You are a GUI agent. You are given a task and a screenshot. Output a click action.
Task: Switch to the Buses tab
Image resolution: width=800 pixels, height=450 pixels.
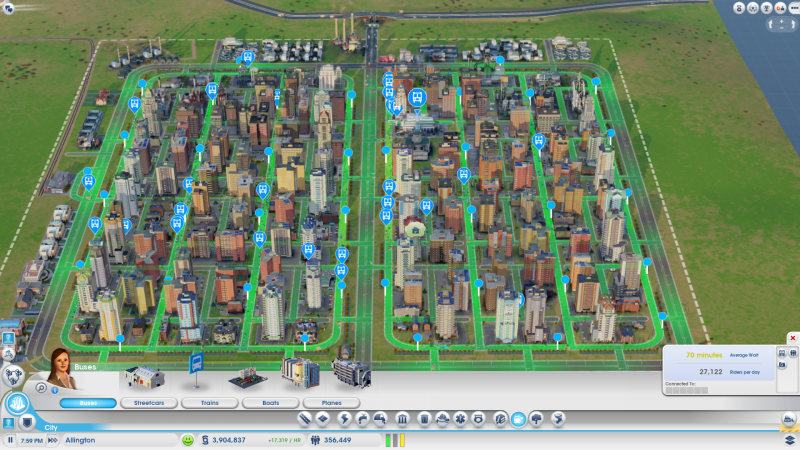point(88,403)
